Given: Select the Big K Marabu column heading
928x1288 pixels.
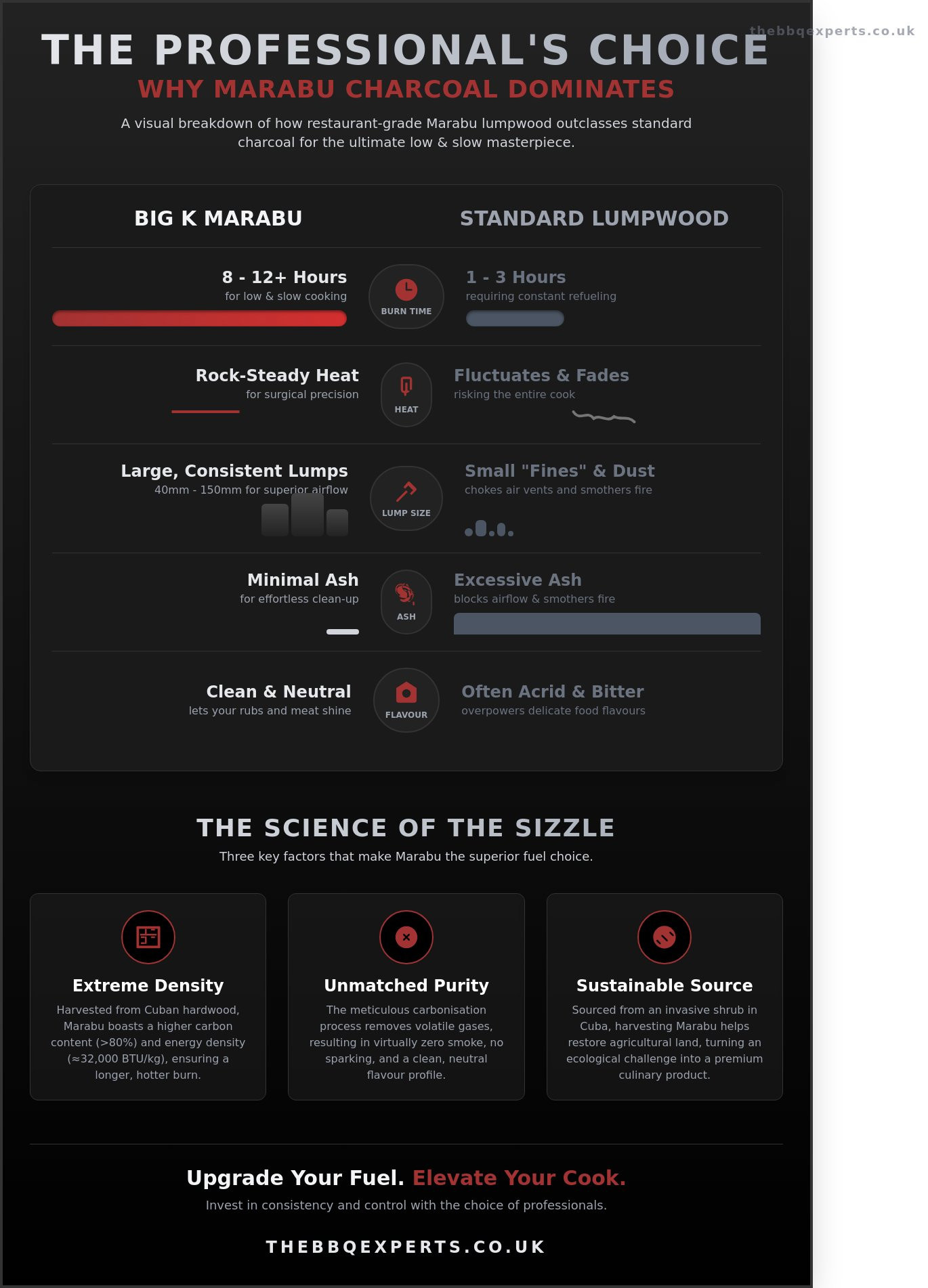Looking at the screenshot, I should 218,218.
